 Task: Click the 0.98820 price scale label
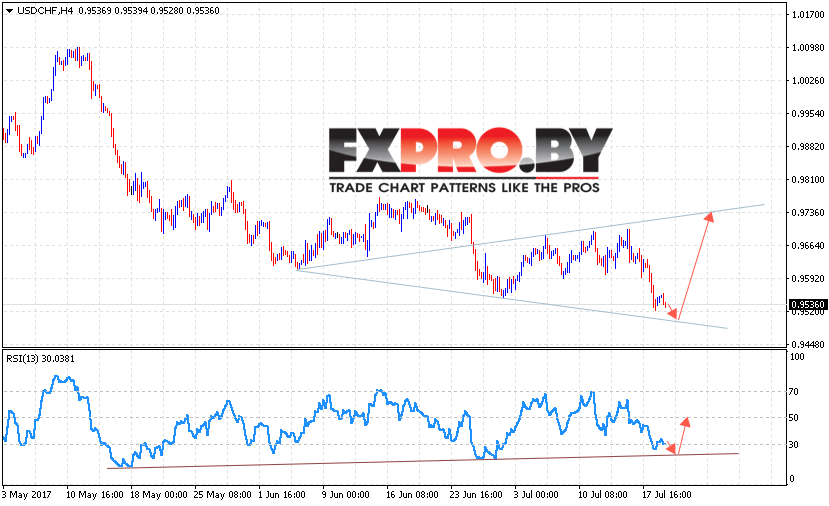[x=808, y=146]
